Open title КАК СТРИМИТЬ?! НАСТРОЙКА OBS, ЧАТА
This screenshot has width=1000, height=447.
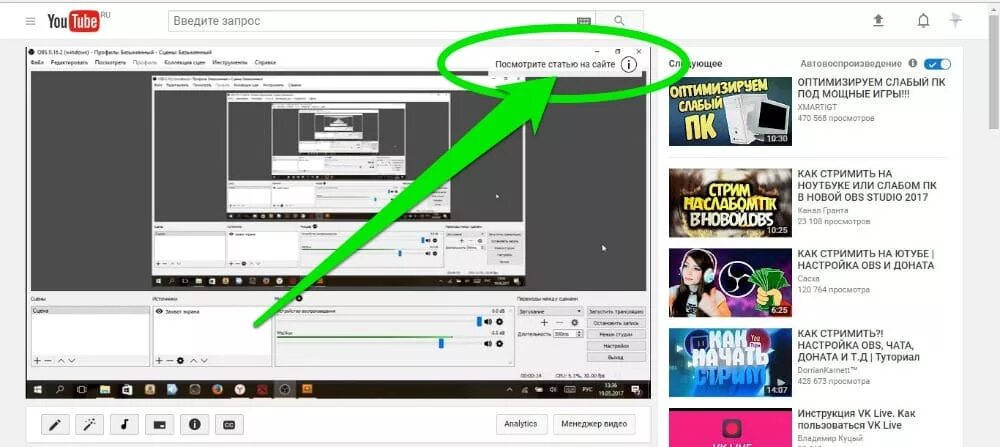tap(859, 345)
